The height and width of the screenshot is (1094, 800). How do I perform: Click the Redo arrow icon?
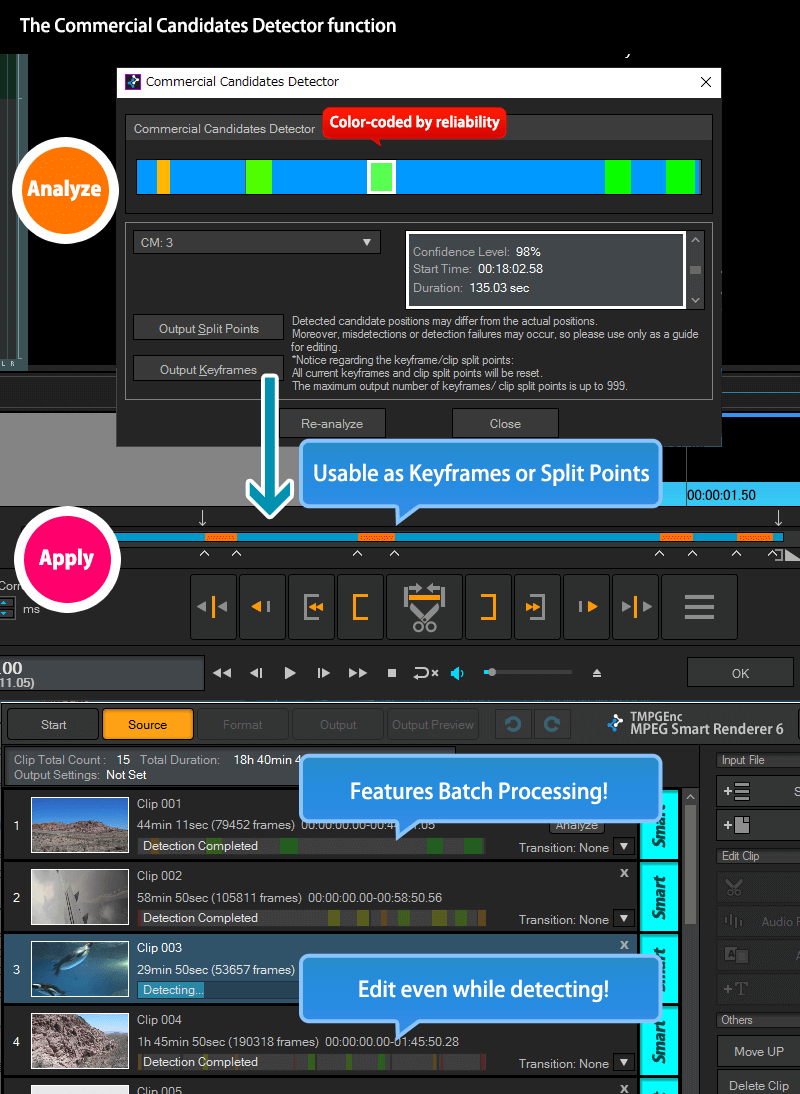[x=552, y=725]
